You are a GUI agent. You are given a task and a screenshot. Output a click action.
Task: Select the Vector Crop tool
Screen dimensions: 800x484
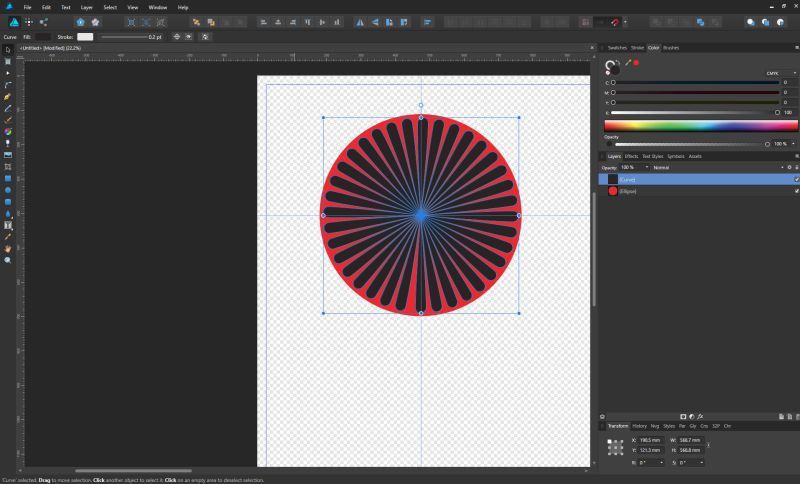(8, 167)
